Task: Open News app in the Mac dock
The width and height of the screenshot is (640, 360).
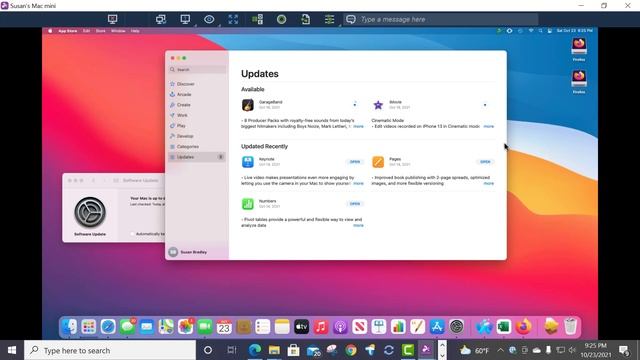Action: tap(360, 327)
